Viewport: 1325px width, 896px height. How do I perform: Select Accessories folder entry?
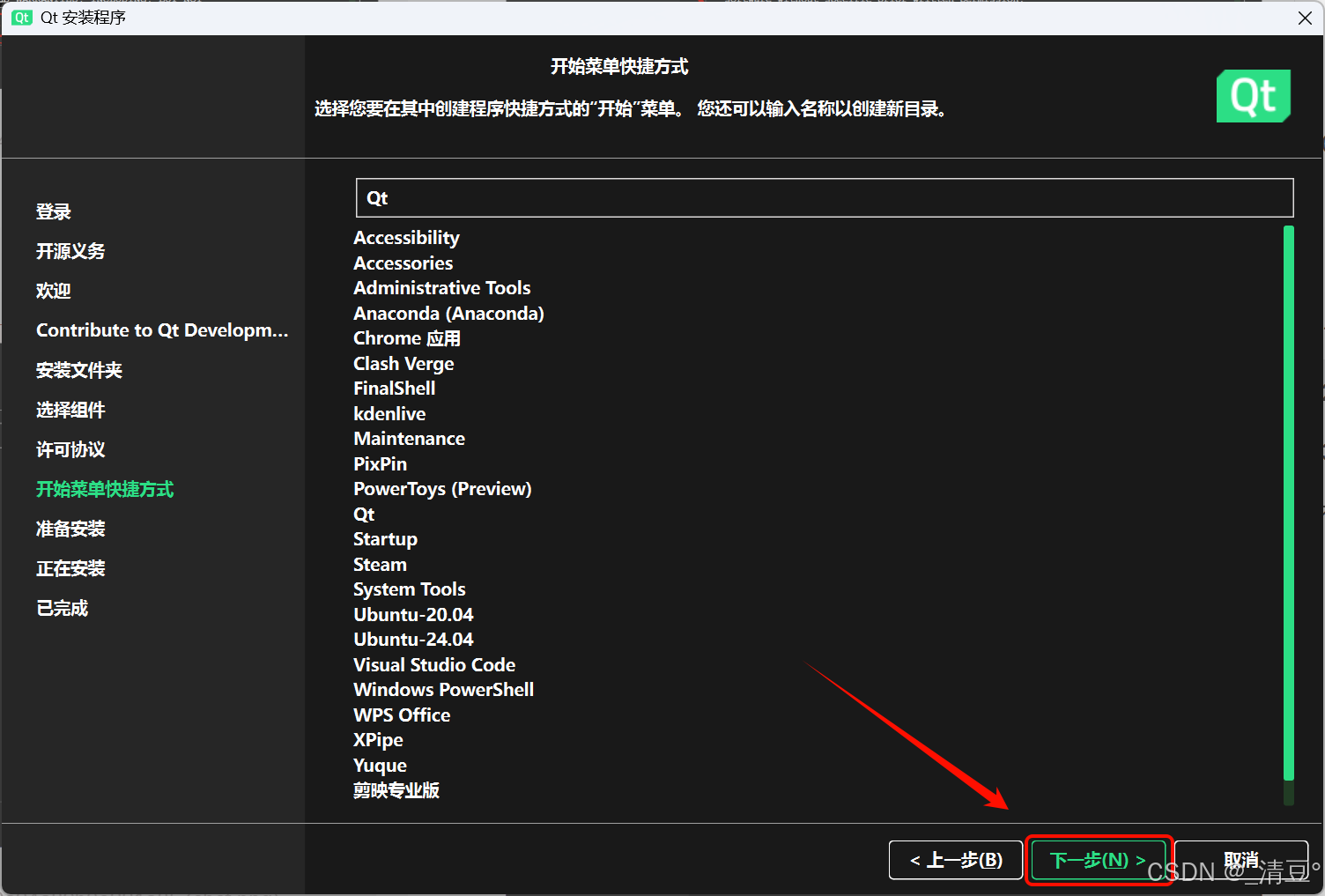[x=403, y=263]
